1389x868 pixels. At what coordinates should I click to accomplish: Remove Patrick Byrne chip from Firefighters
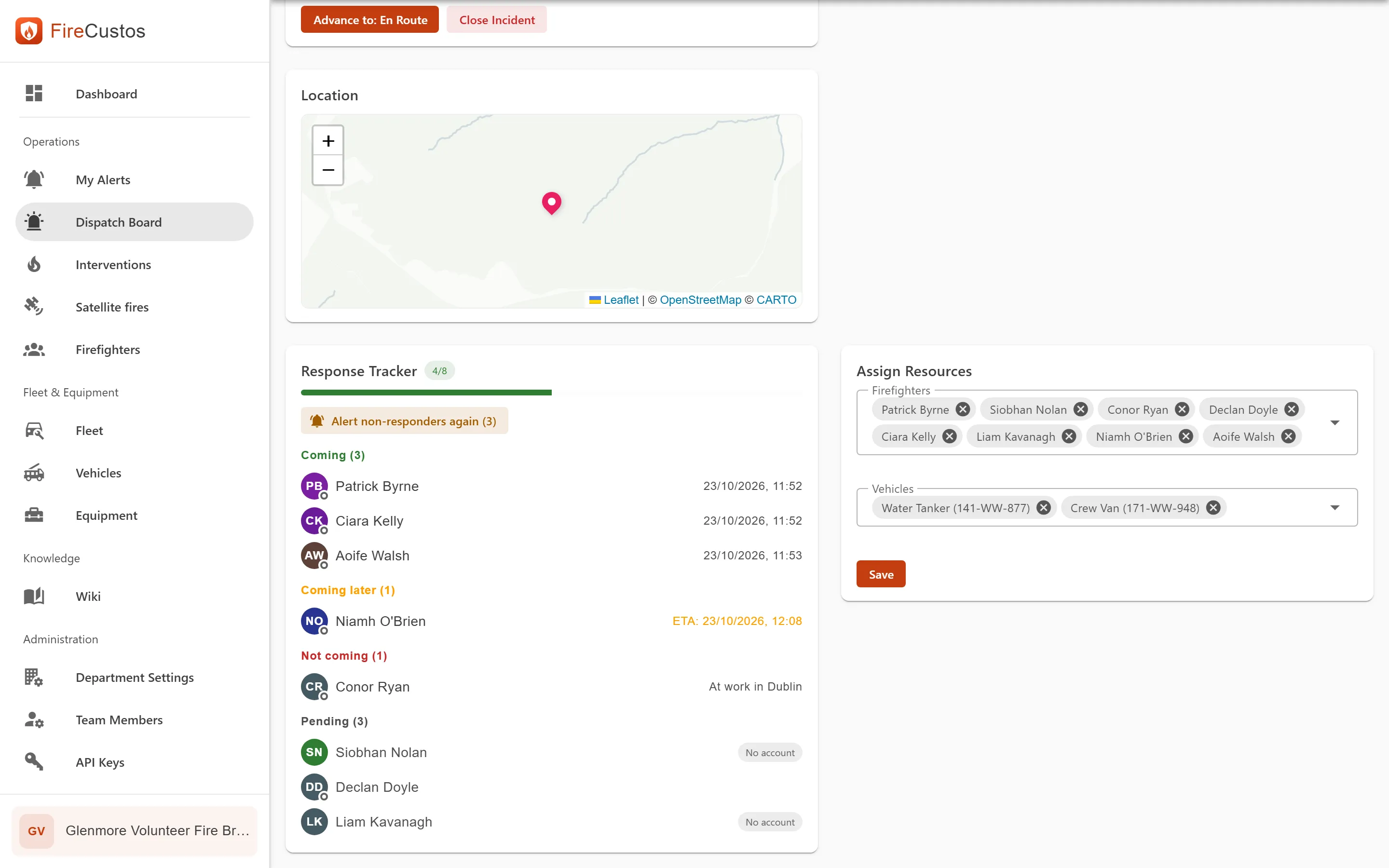(x=963, y=409)
